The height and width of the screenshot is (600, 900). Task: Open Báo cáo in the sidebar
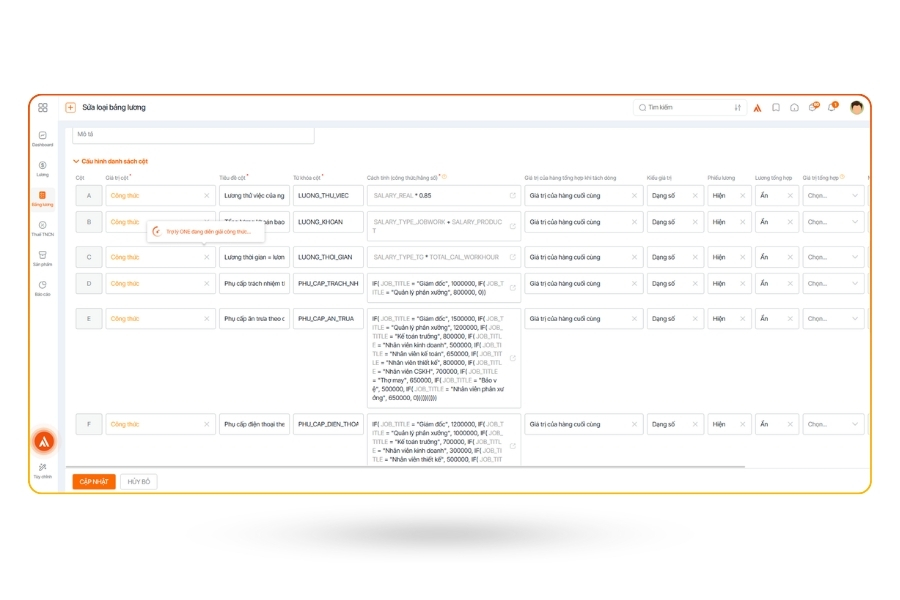[42, 288]
